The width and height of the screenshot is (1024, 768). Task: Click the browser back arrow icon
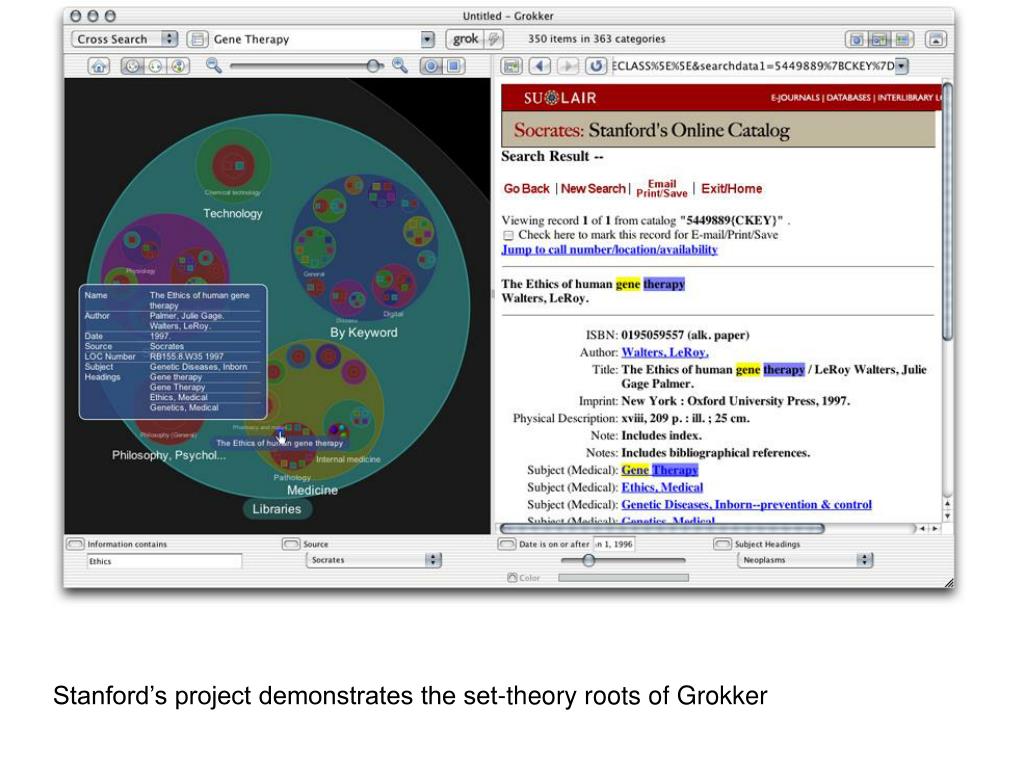tap(539, 66)
